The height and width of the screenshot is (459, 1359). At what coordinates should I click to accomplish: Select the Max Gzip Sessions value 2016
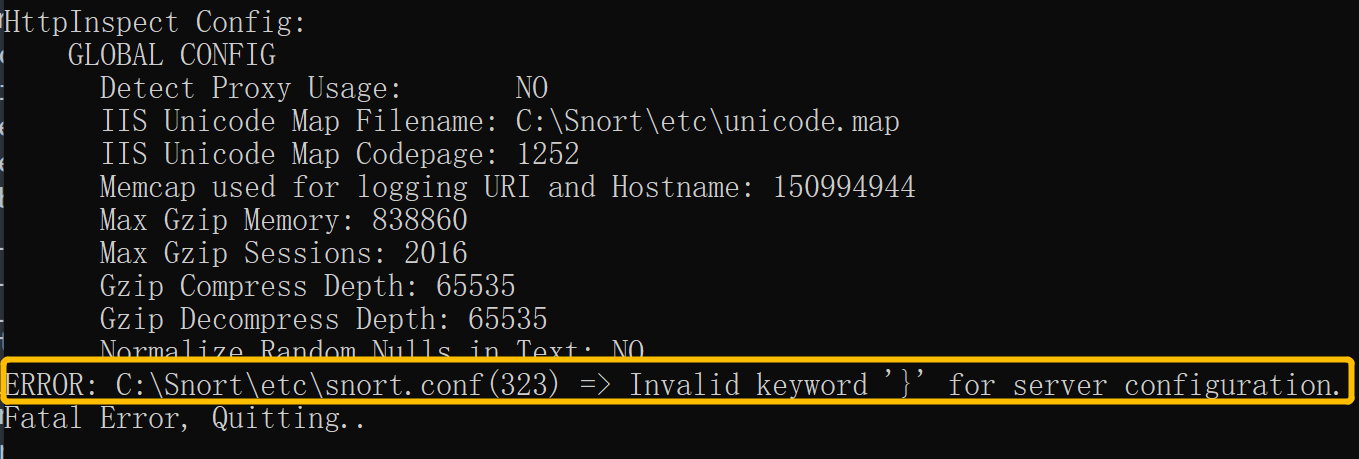(x=435, y=253)
